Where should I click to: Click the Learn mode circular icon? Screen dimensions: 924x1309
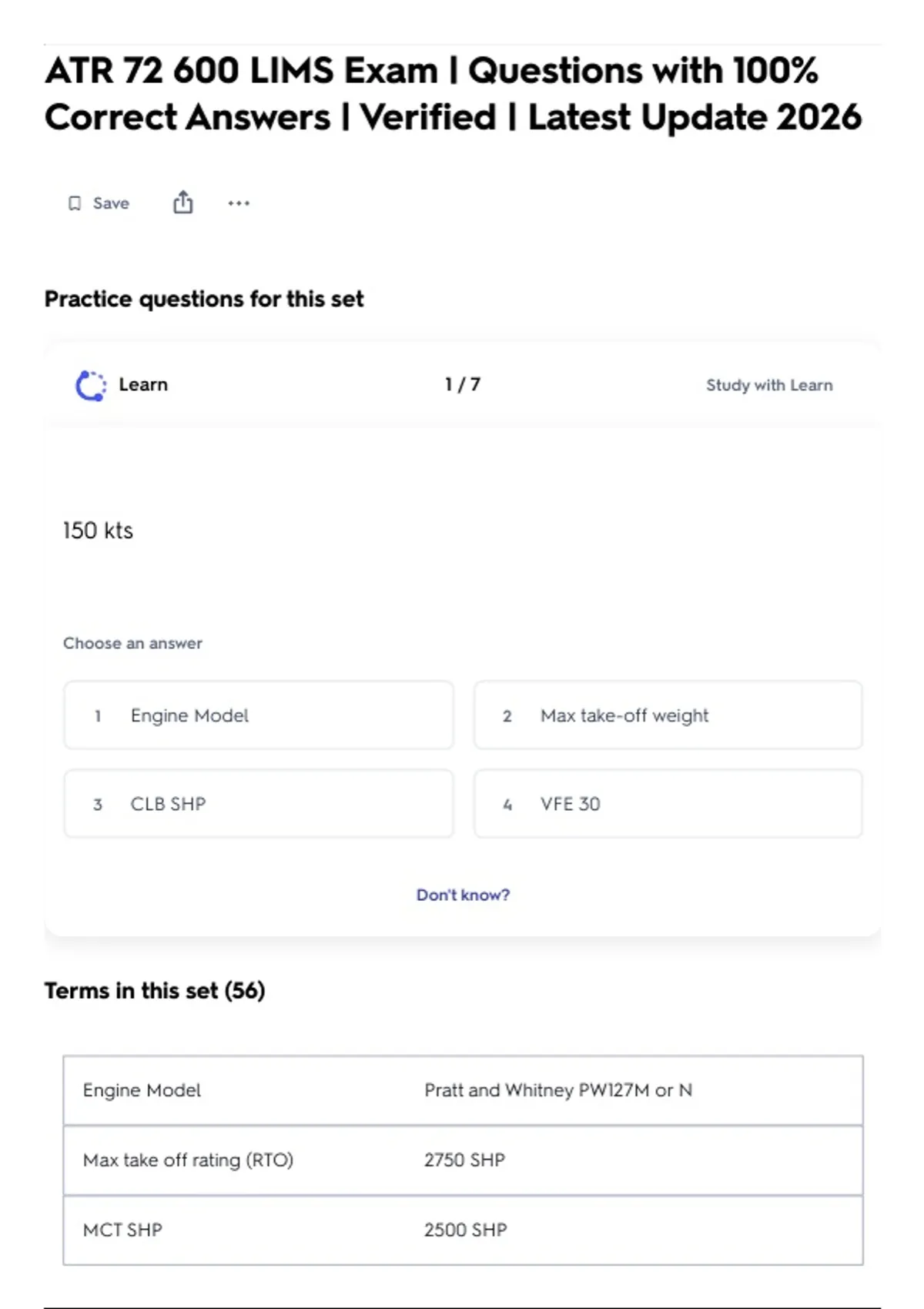91,385
